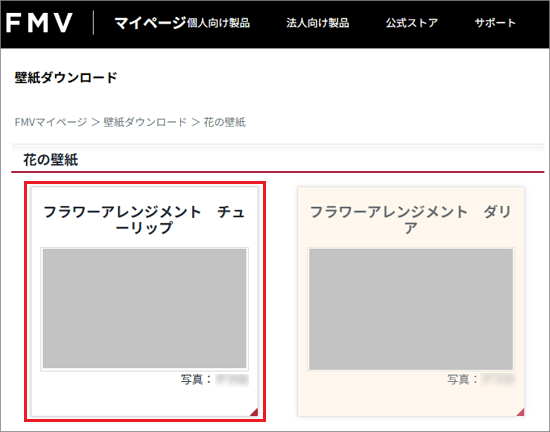The image size is (550, 432).
Task: Click the 花の壁紙 section heading
Action: pyautogui.click(x=51, y=160)
